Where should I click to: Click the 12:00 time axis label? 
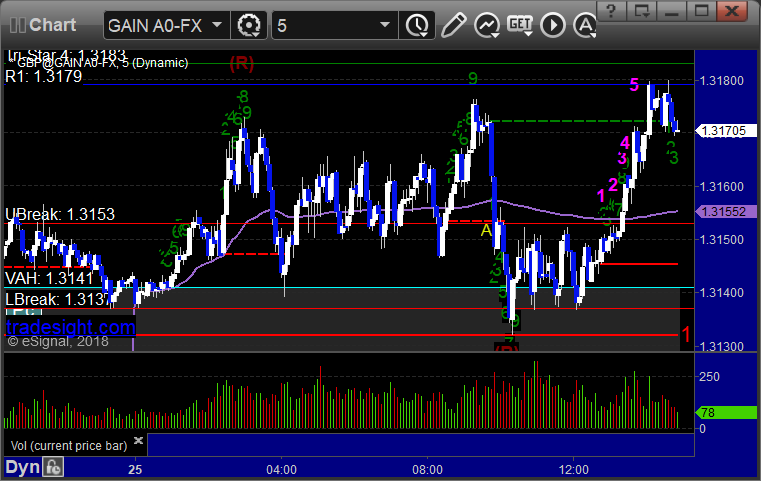click(574, 469)
